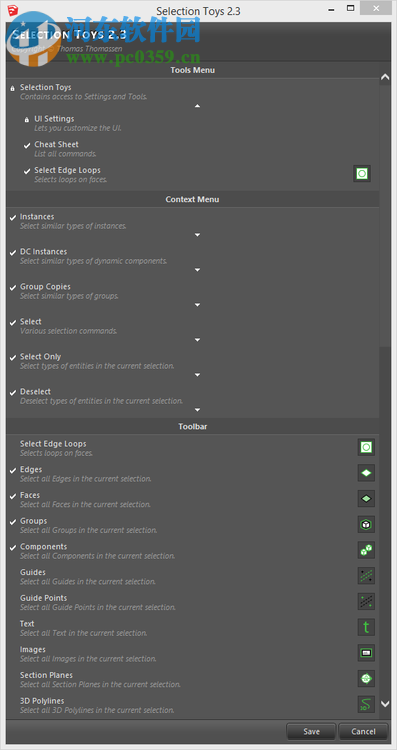Click the 'Guide Points' entry label
Screen dimensions: 397x750
coord(44,598)
